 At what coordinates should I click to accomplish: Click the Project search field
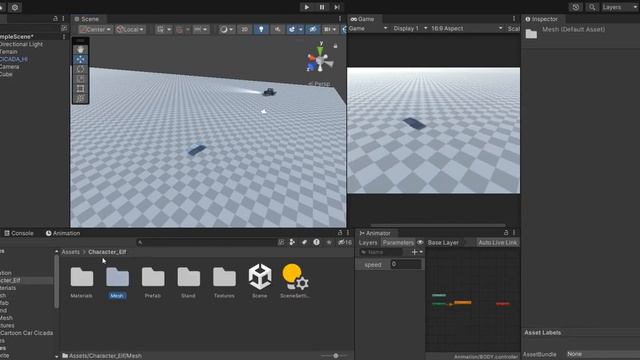(x=207, y=242)
